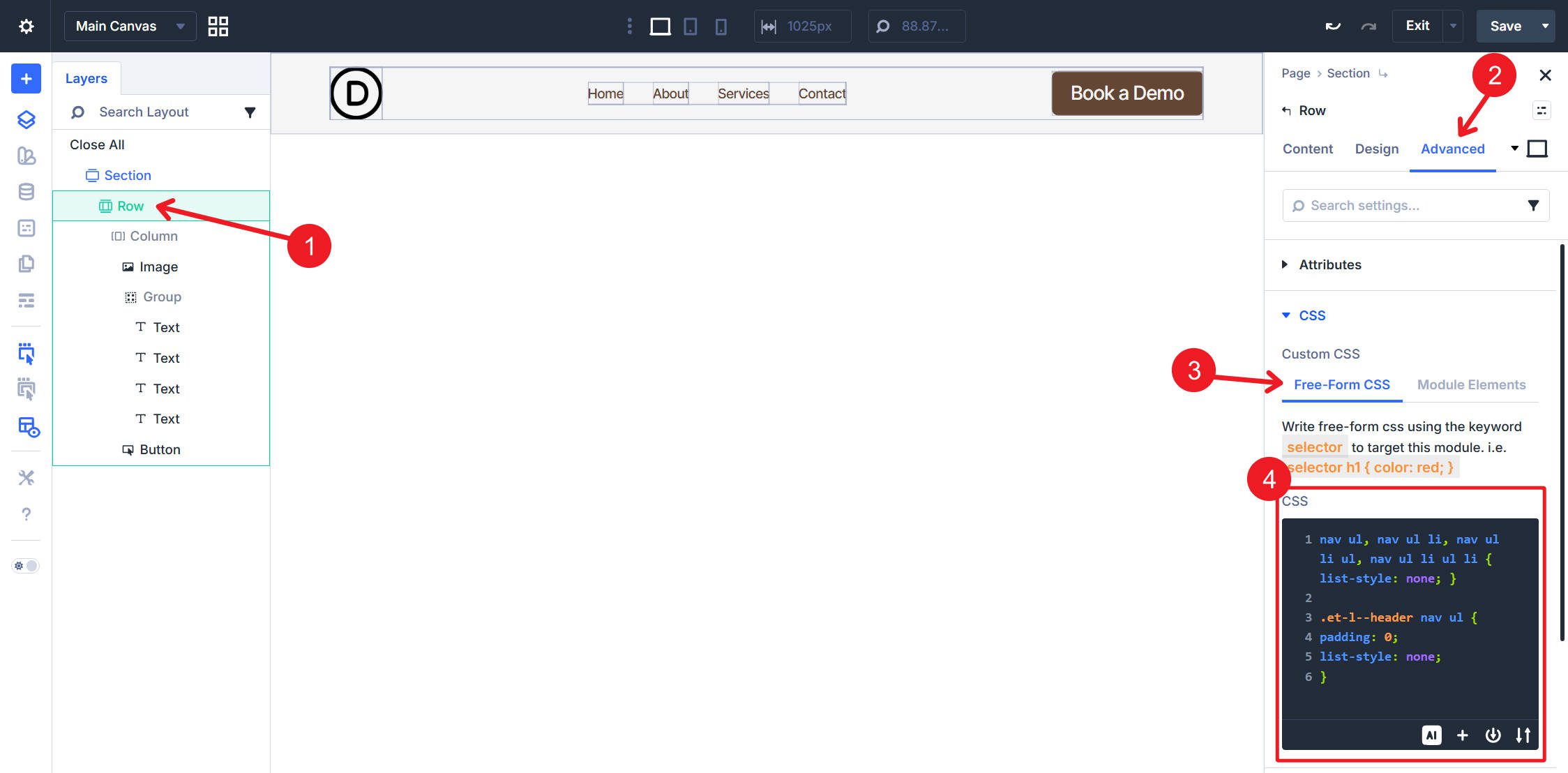
Task: Expand the Attributes section
Action: [1329, 264]
